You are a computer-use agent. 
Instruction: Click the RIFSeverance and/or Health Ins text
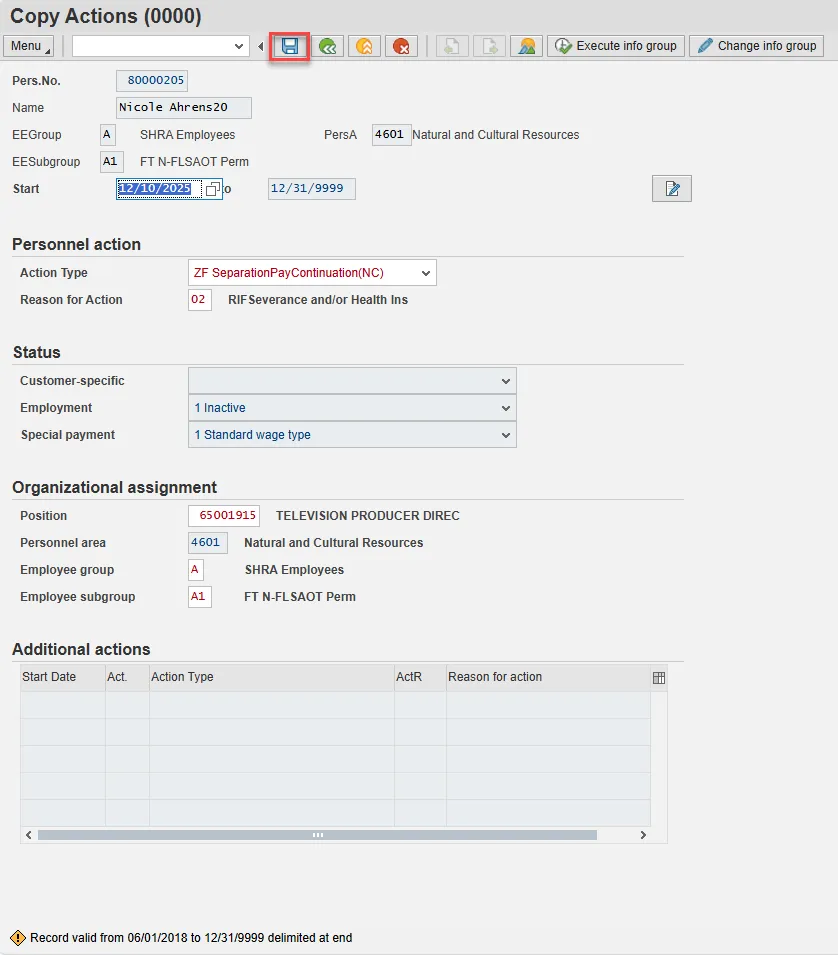[318, 300]
